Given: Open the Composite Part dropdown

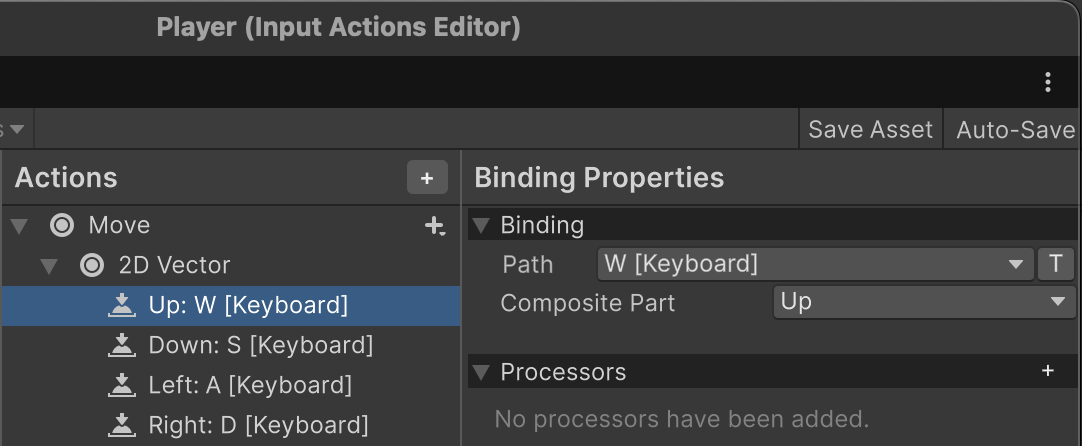Looking at the screenshot, I should coord(923,302).
